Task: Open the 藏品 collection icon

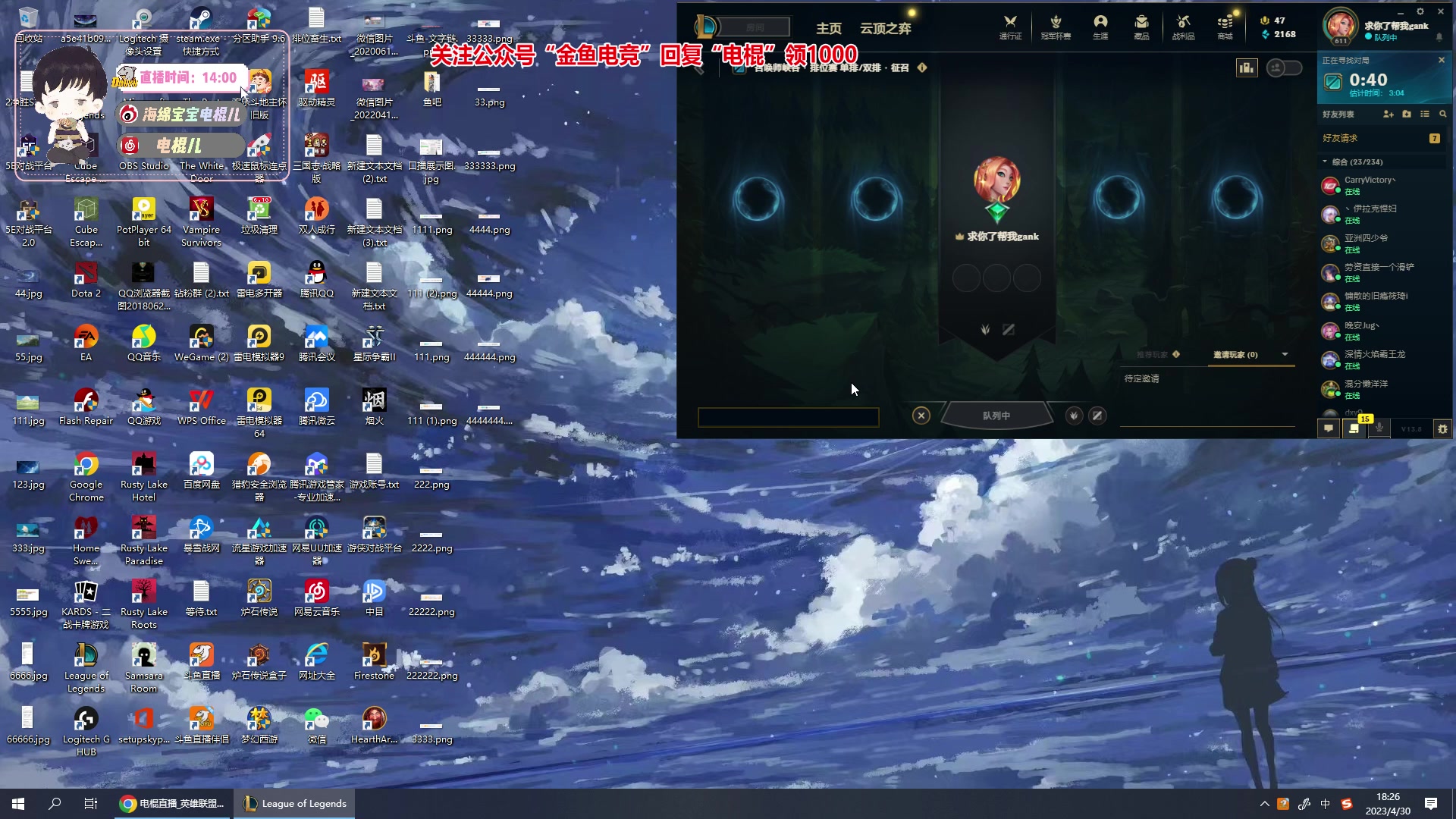Action: (1141, 27)
